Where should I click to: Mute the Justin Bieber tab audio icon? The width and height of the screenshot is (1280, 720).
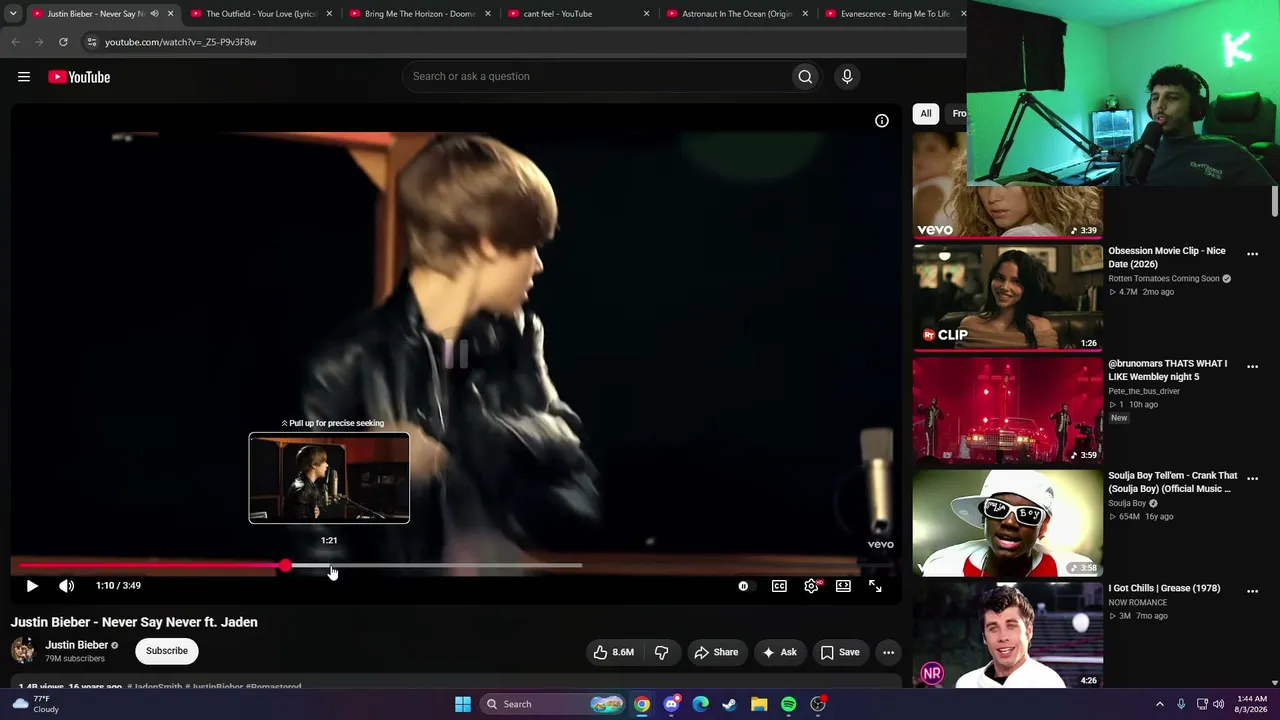click(x=154, y=14)
